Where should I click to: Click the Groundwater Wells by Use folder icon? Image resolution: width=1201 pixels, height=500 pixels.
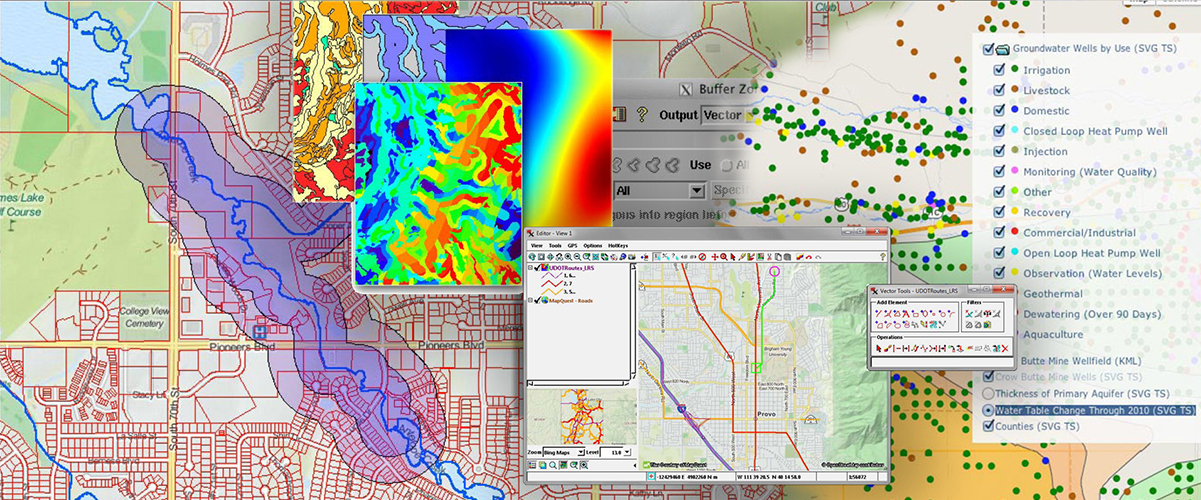tap(1002, 49)
